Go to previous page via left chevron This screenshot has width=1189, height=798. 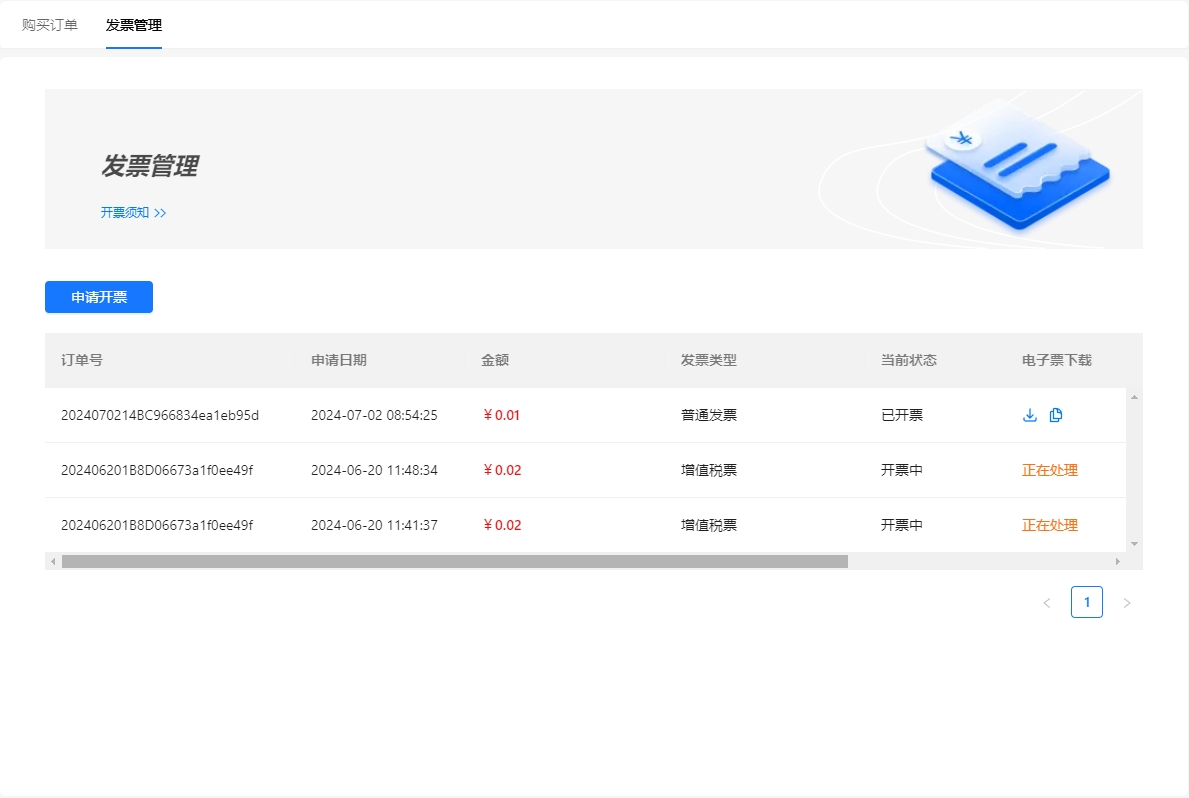[x=1047, y=602]
